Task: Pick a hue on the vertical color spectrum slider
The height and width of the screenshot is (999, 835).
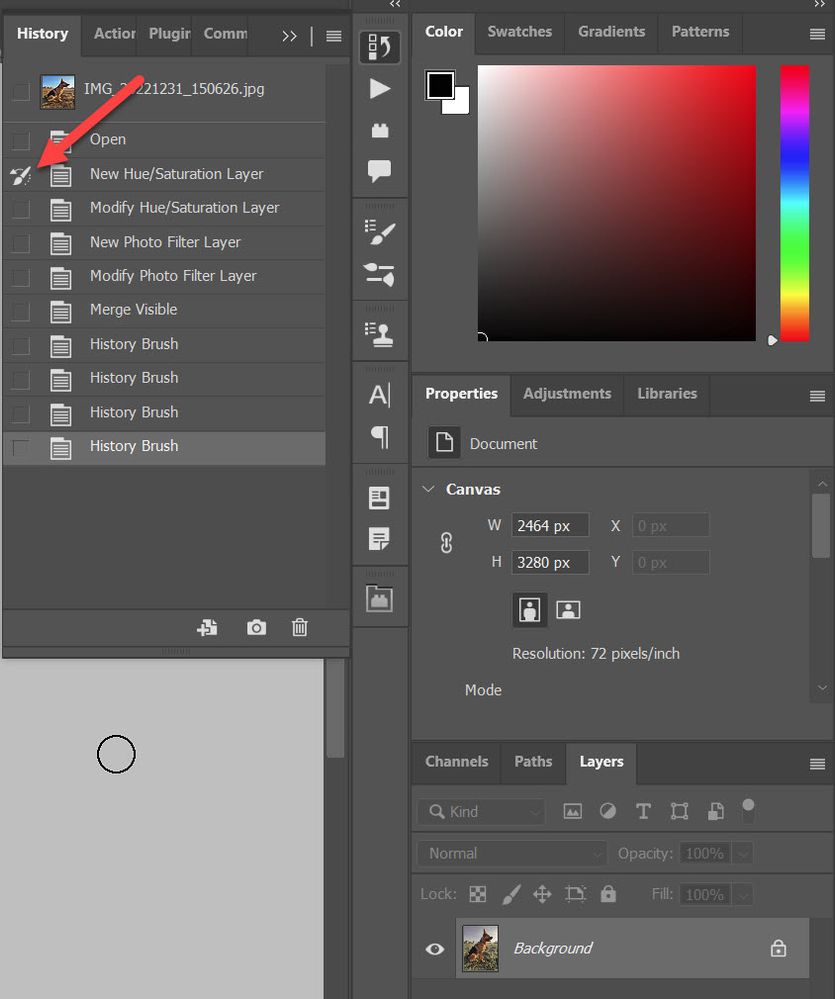Action: [794, 200]
